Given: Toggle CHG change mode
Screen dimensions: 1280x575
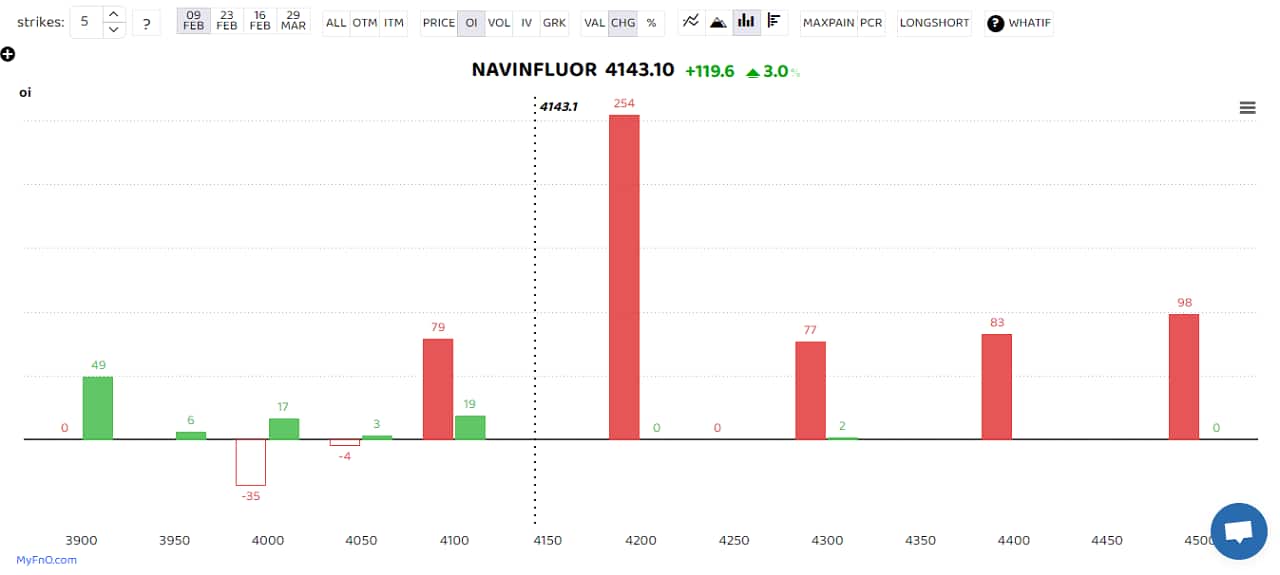Looking at the screenshot, I should click(622, 22).
